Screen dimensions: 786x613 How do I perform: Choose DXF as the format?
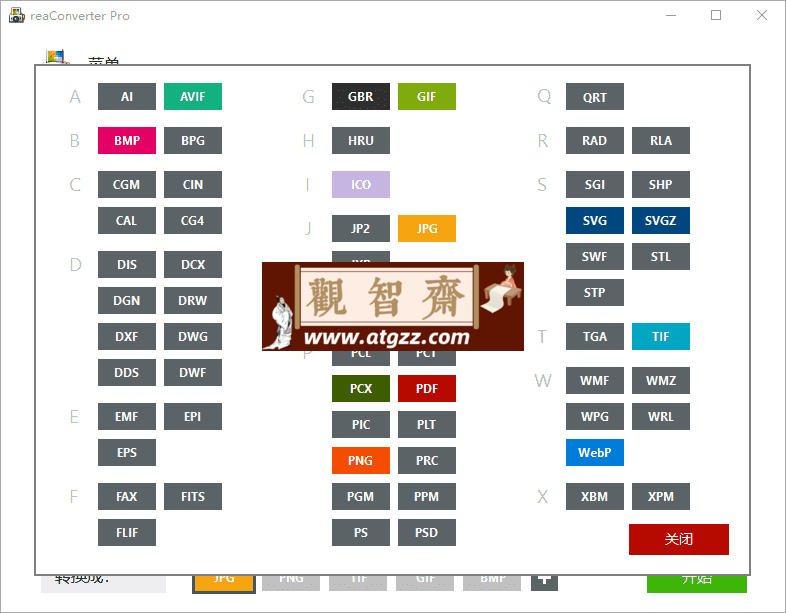(x=127, y=336)
